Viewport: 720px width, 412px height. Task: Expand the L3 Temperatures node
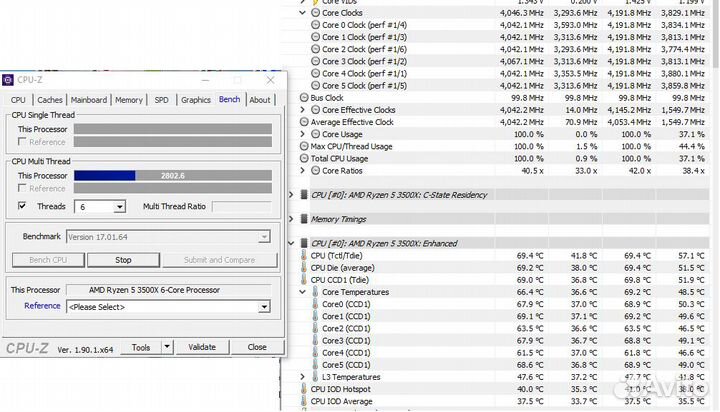coord(302,377)
